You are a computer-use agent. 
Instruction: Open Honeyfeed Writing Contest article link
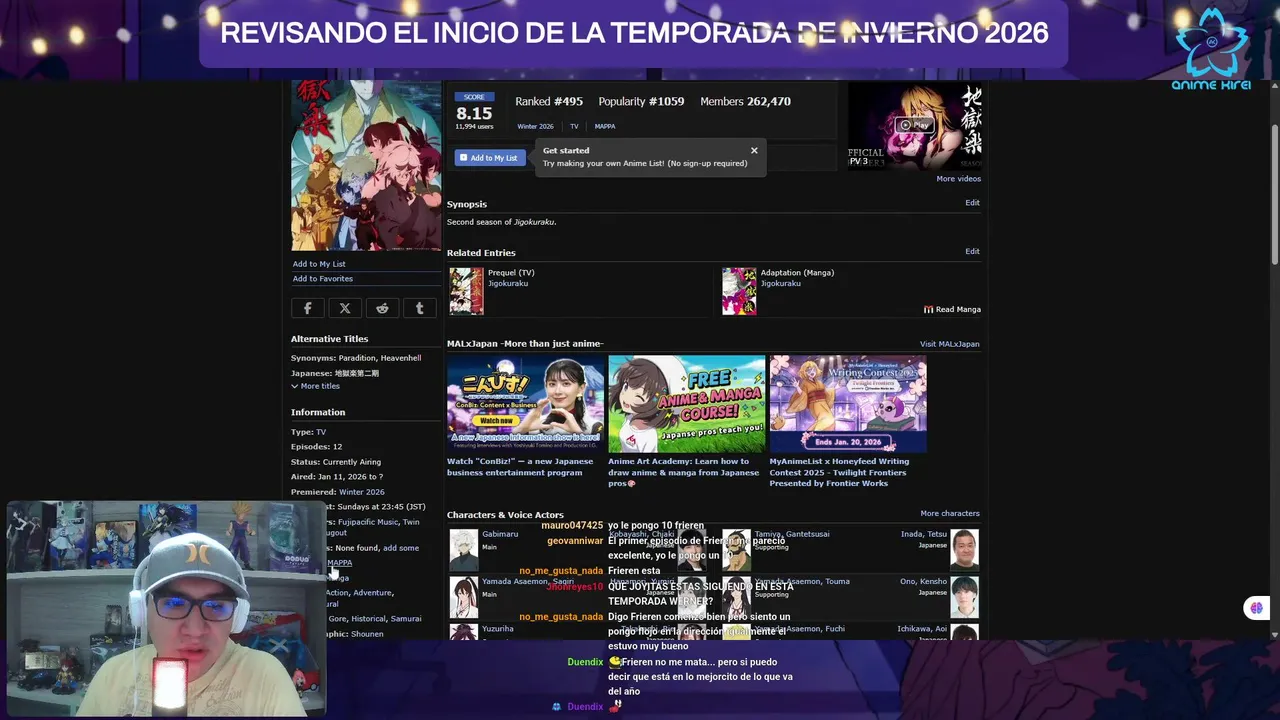[839, 472]
